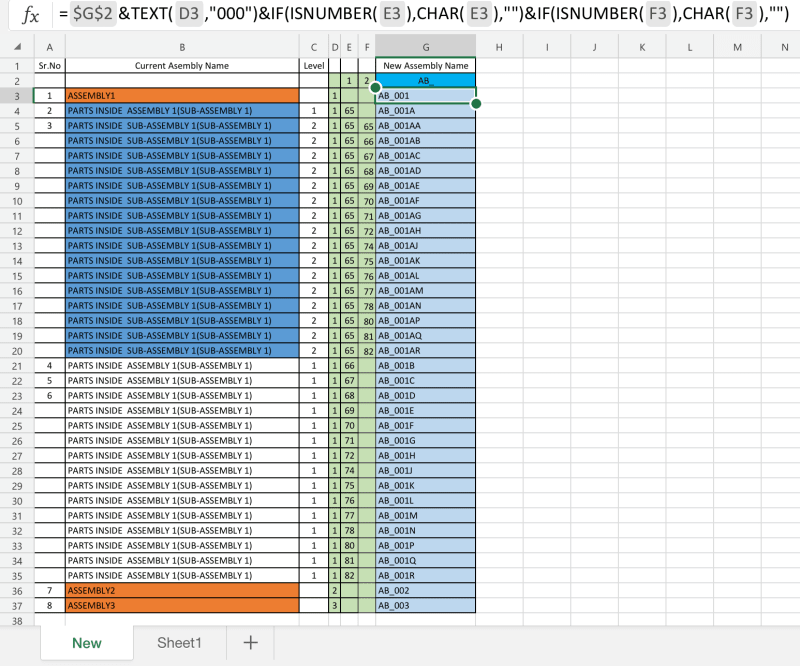The image size is (800, 666).
Task: Select column B header
Action: pyautogui.click(x=182, y=47)
